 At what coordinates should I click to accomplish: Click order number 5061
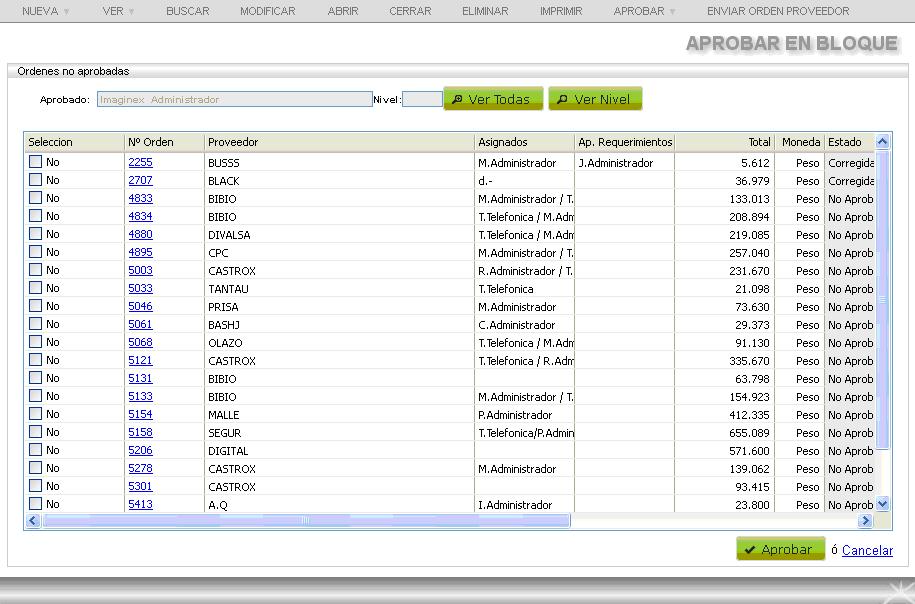[140, 324]
